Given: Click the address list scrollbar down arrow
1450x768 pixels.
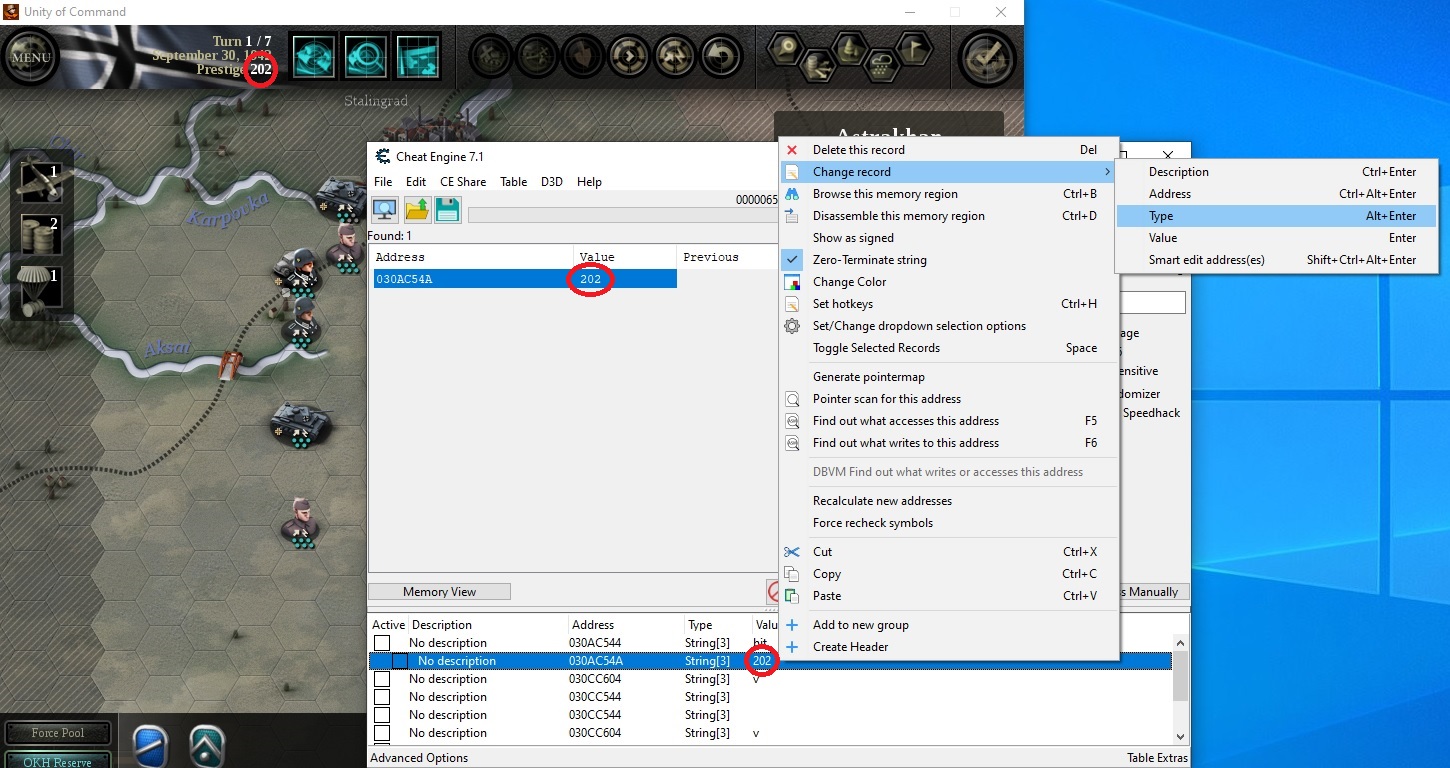Looking at the screenshot, I should click(x=1180, y=736).
